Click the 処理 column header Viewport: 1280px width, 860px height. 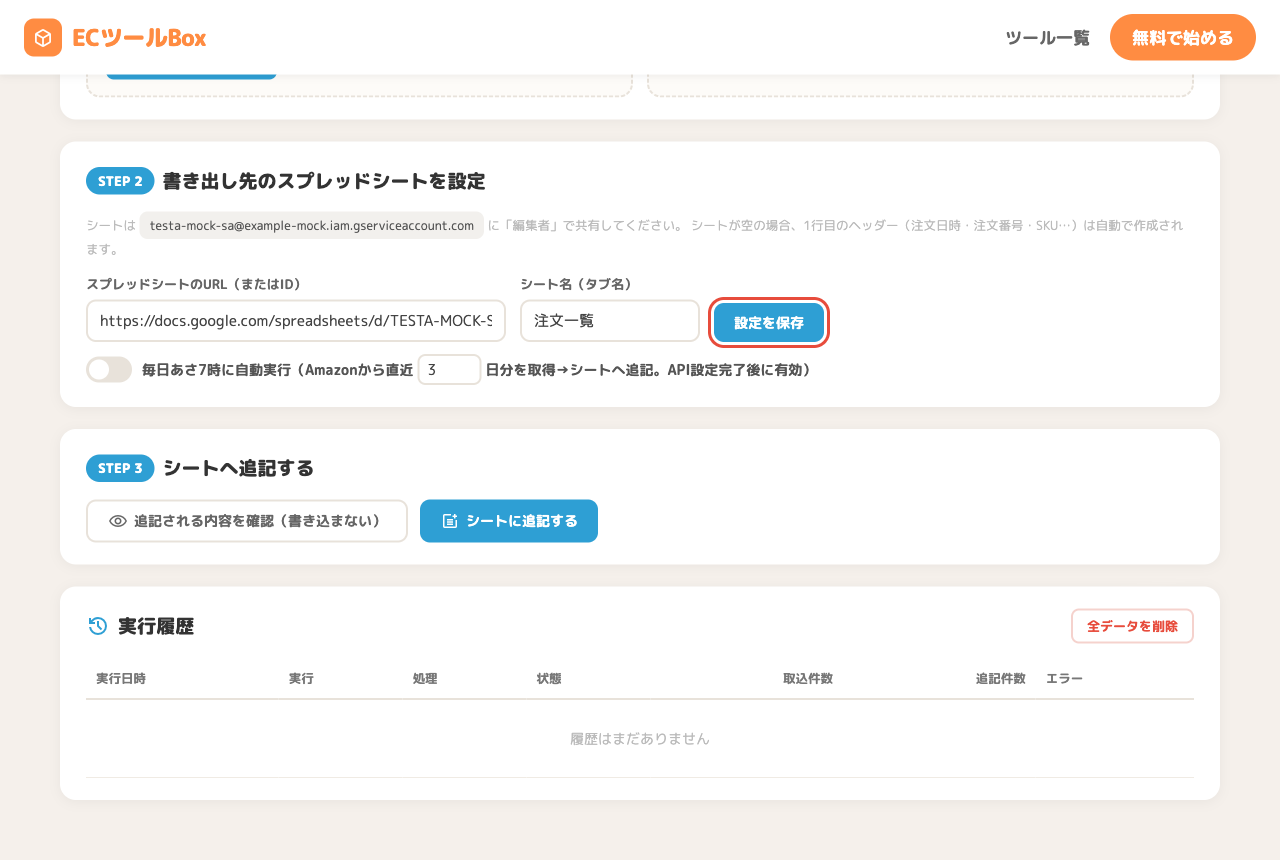(x=425, y=679)
